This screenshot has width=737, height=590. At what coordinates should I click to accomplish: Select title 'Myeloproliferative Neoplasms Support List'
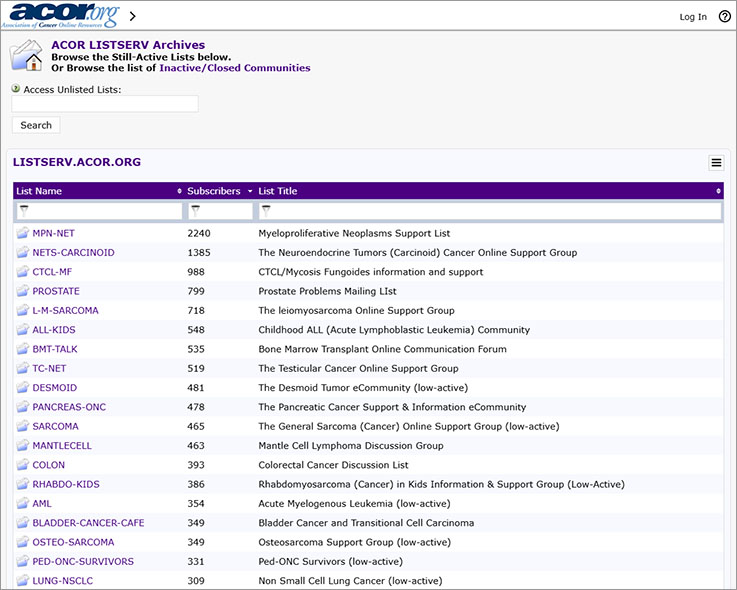click(354, 233)
